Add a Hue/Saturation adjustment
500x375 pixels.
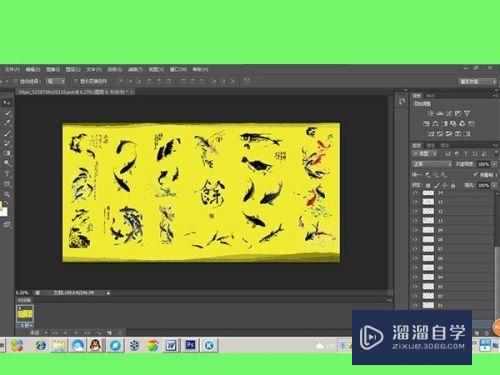(x=426, y=124)
